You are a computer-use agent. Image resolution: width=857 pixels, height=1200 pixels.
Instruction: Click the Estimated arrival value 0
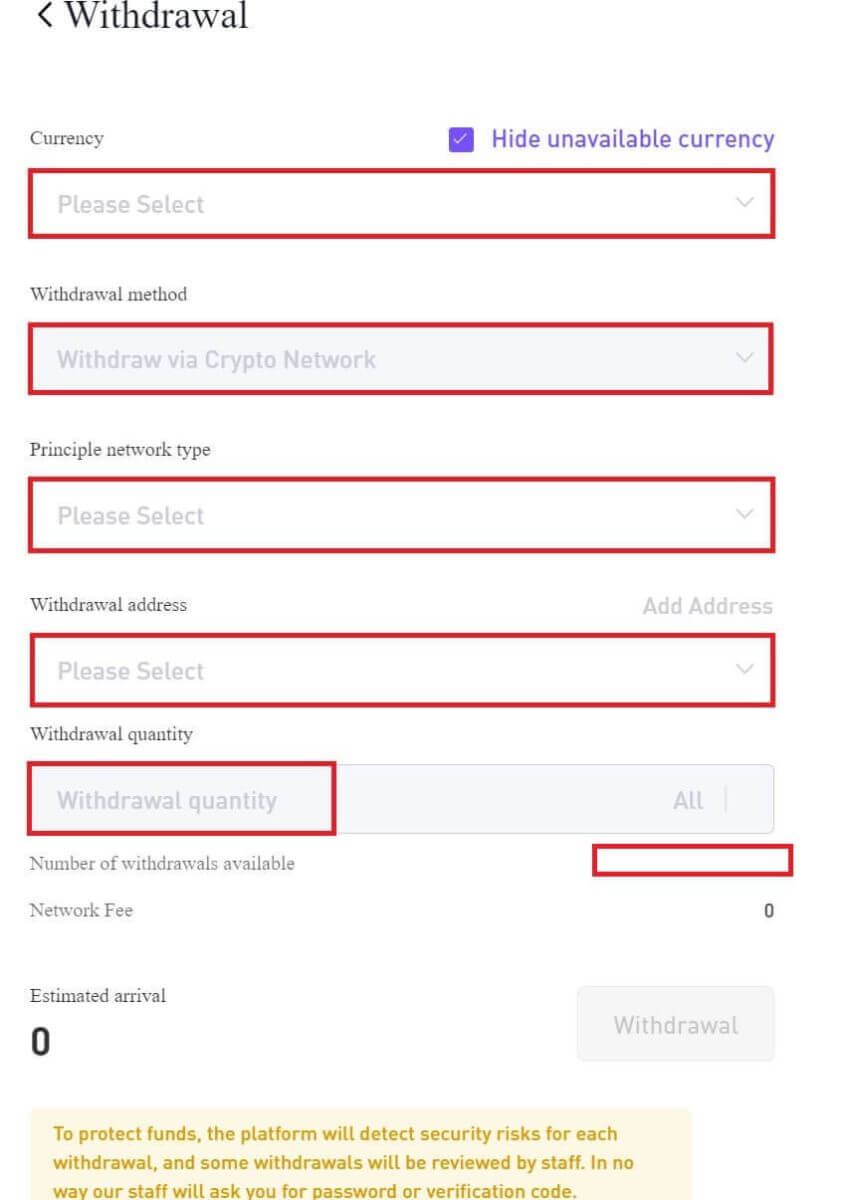(x=38, y=1041)
